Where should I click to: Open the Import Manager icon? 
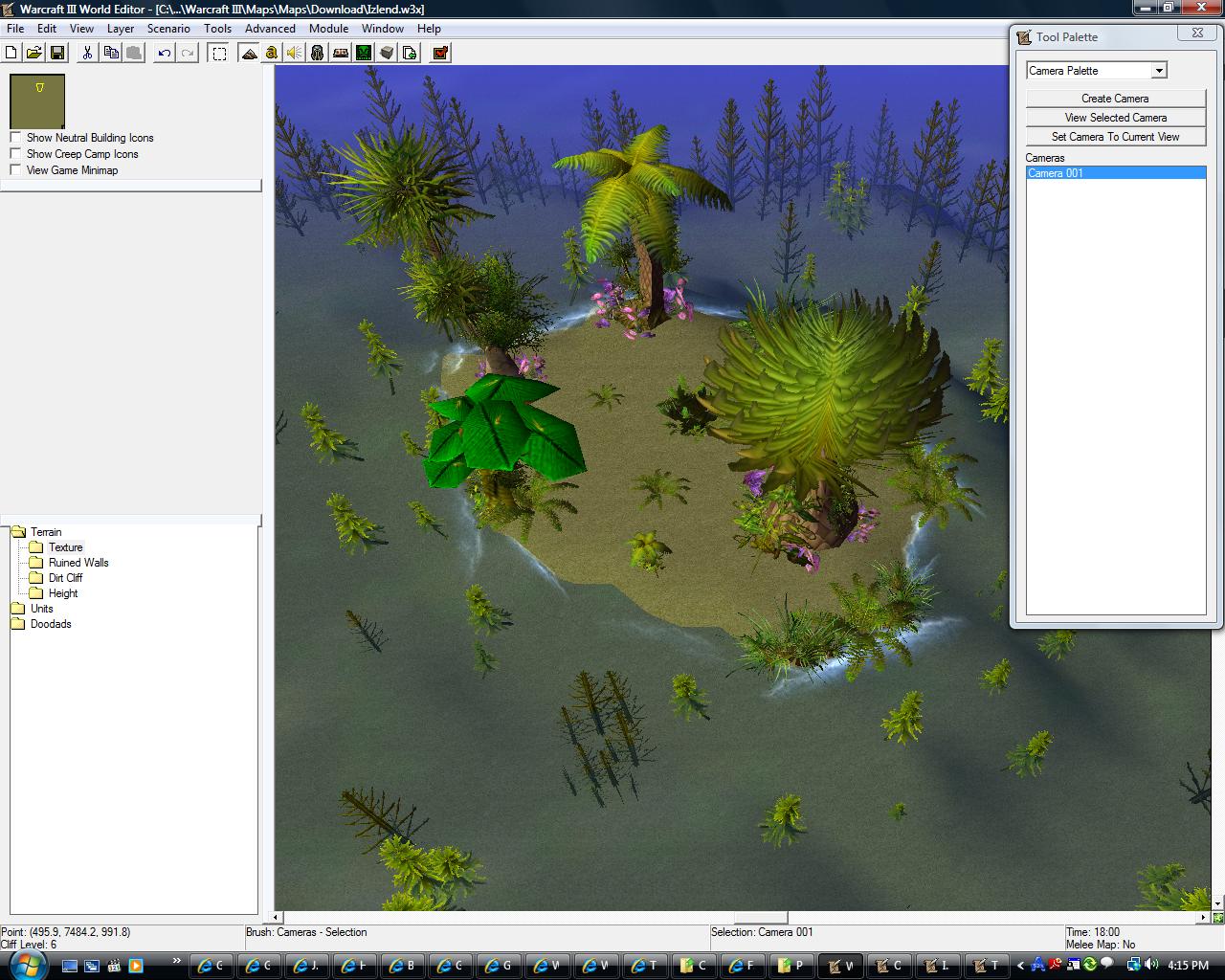(x=410, y=53)
